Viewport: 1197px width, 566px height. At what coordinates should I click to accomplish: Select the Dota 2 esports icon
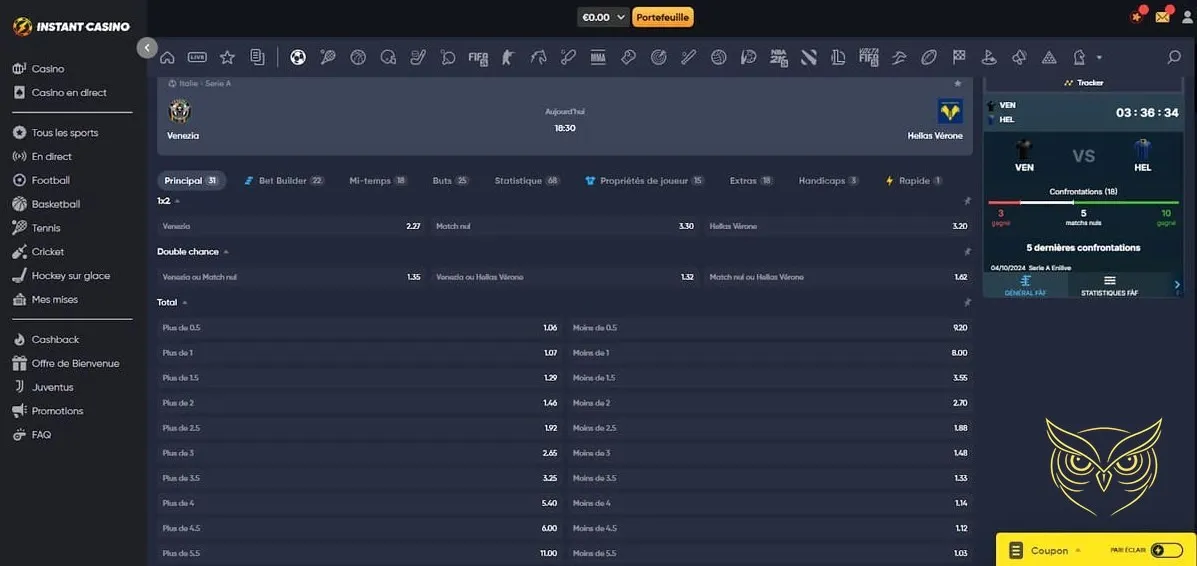(809, 57)
